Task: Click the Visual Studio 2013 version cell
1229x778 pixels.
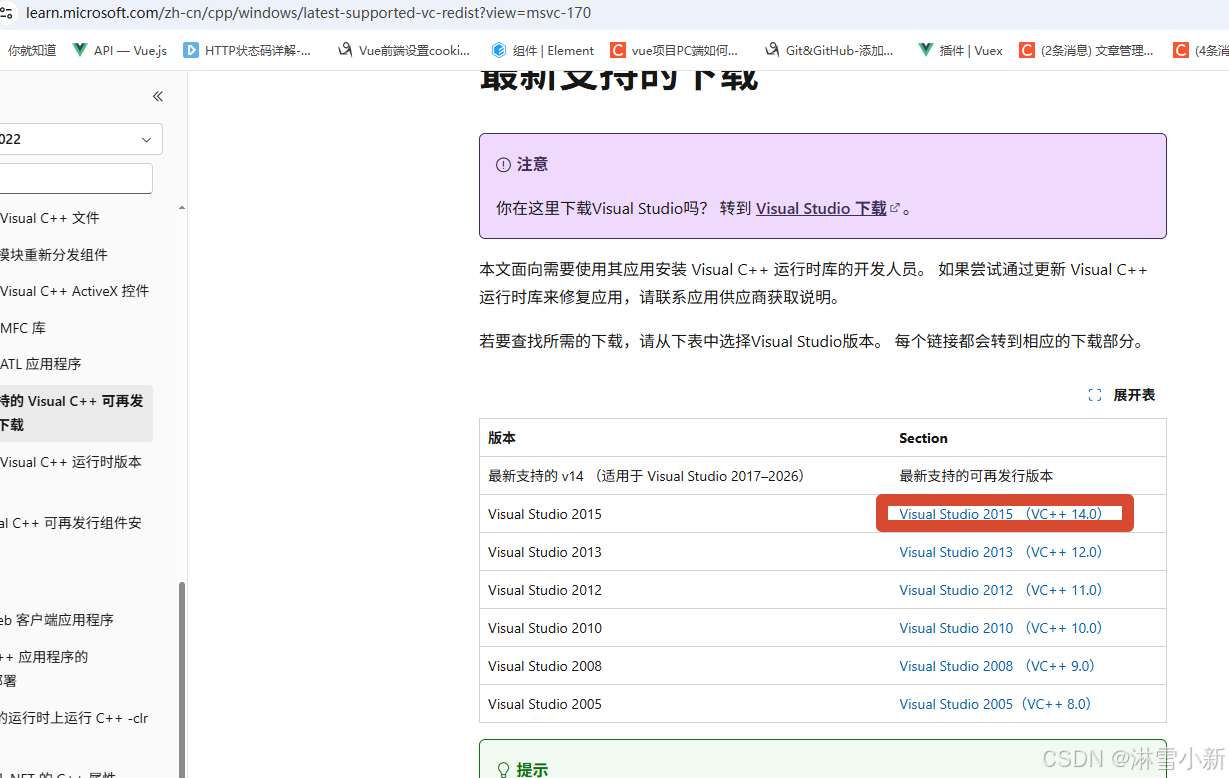Action: pos(685,552)
